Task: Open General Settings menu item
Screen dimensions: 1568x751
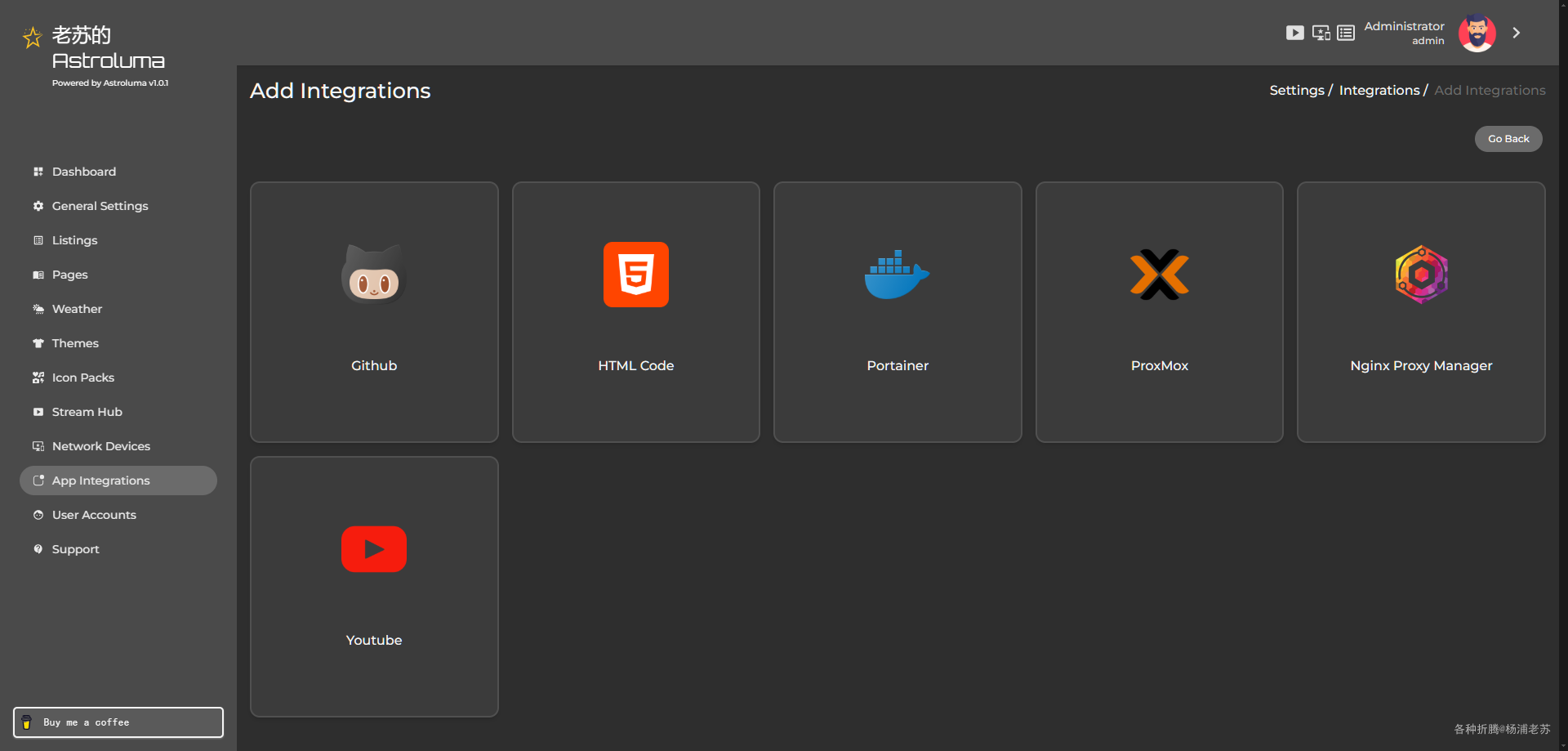Action: [x=118, y=206]
